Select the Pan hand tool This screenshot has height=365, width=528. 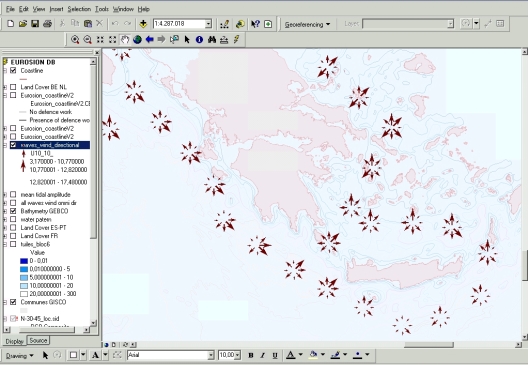coord(125,40)
